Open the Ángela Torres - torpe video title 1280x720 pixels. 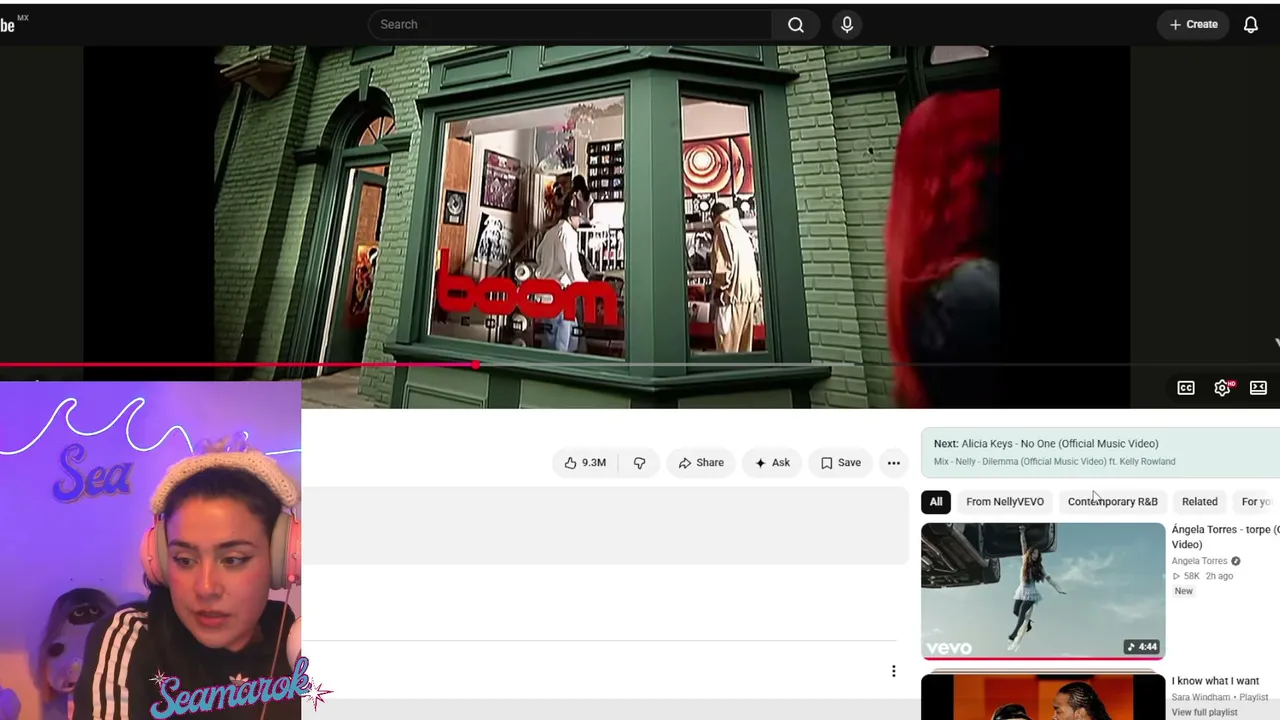click(x=1225, y=537)
